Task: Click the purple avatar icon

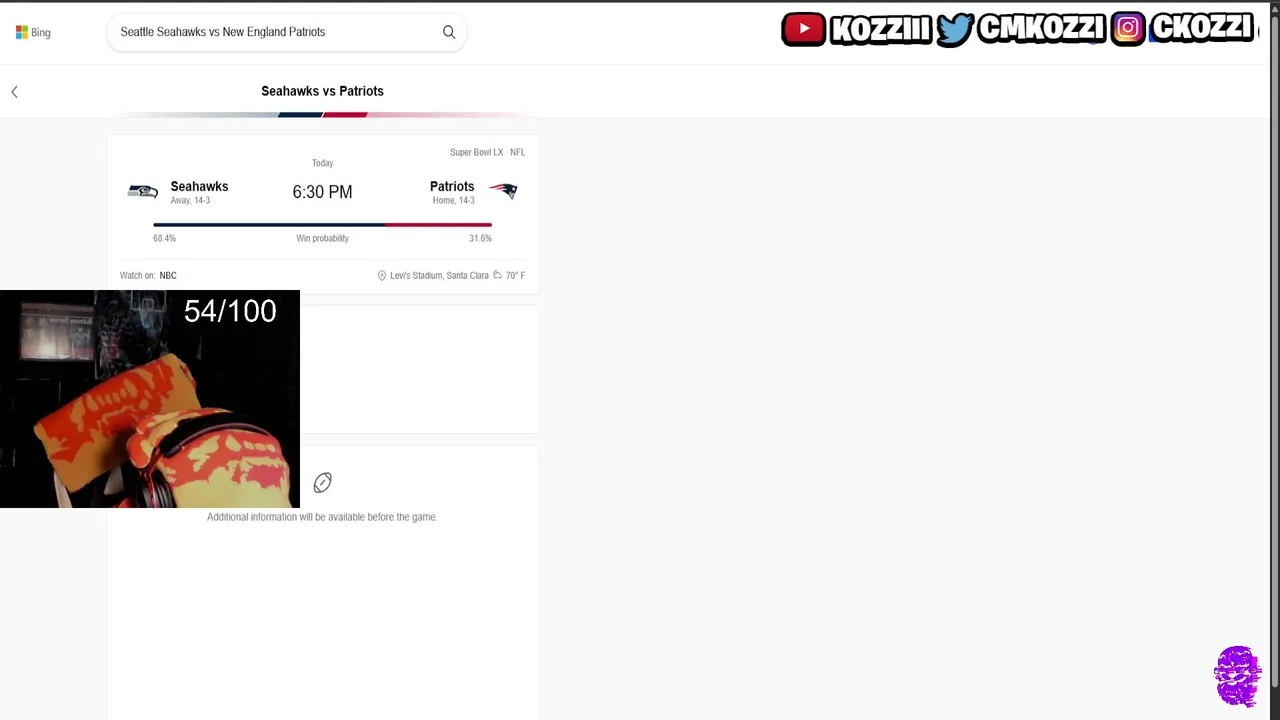Action: coord(1238,677)
